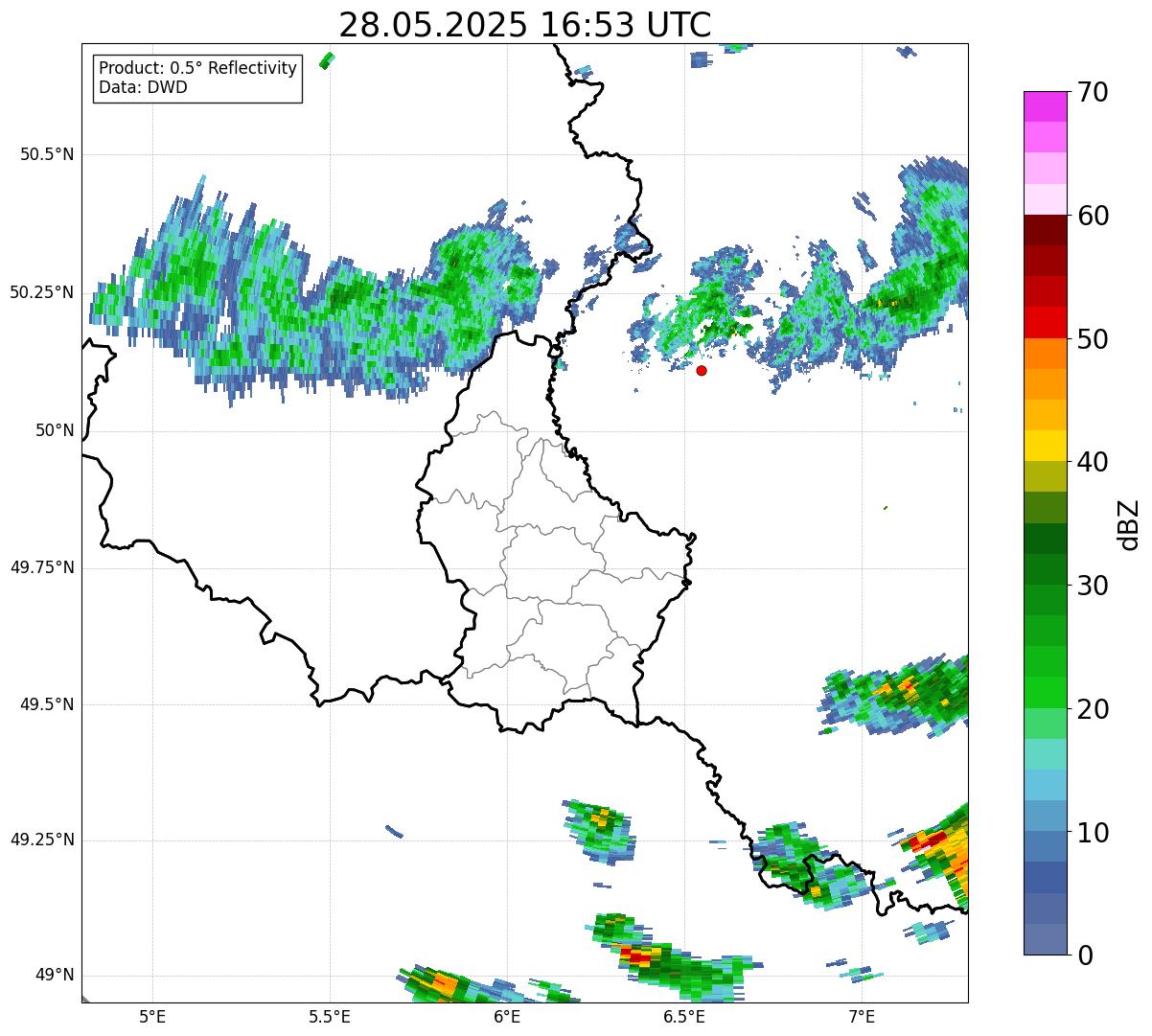
Task: Click the 49.5°N latitude label
Action: coord(46,704)
